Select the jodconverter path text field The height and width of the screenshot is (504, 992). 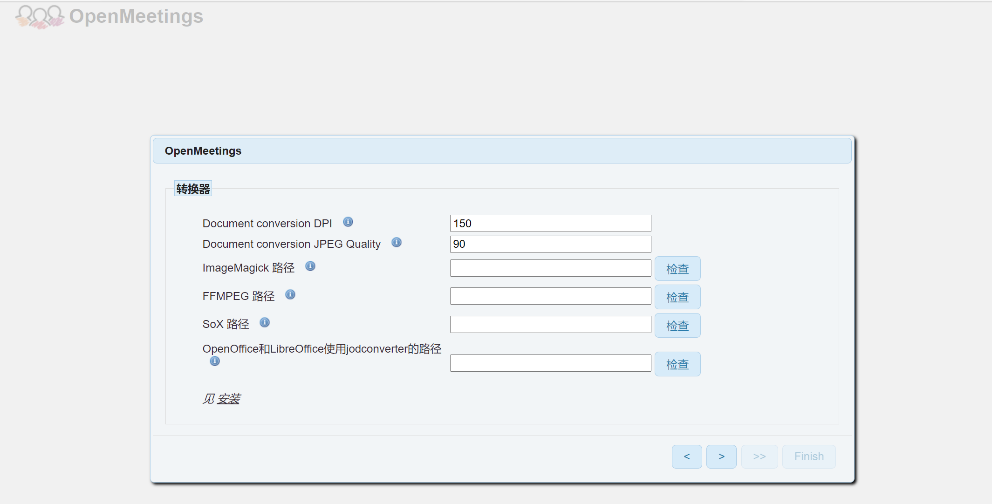[x=550, y=363]
